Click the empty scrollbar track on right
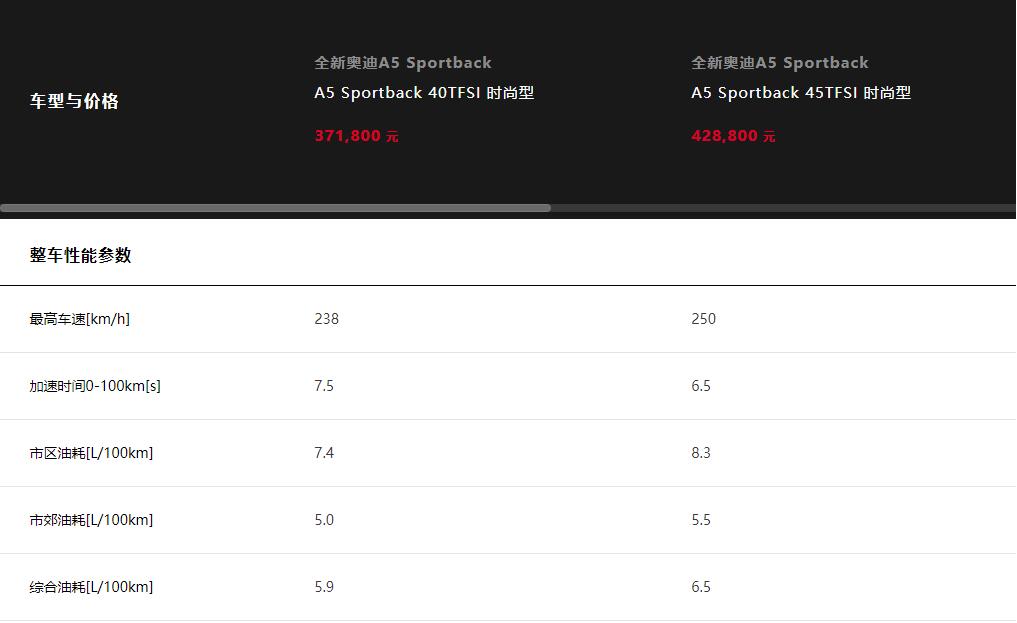Screen dimensions: 1017x623 [783, 208]
